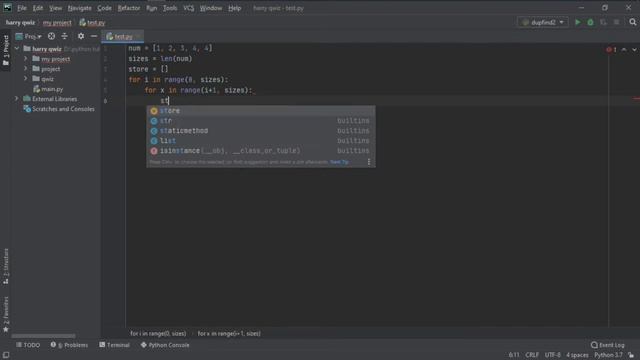This screenshot has height=360, width=640.
Task: Toggle read-only lock icon in status bar
Action: (x=631, y=356)
